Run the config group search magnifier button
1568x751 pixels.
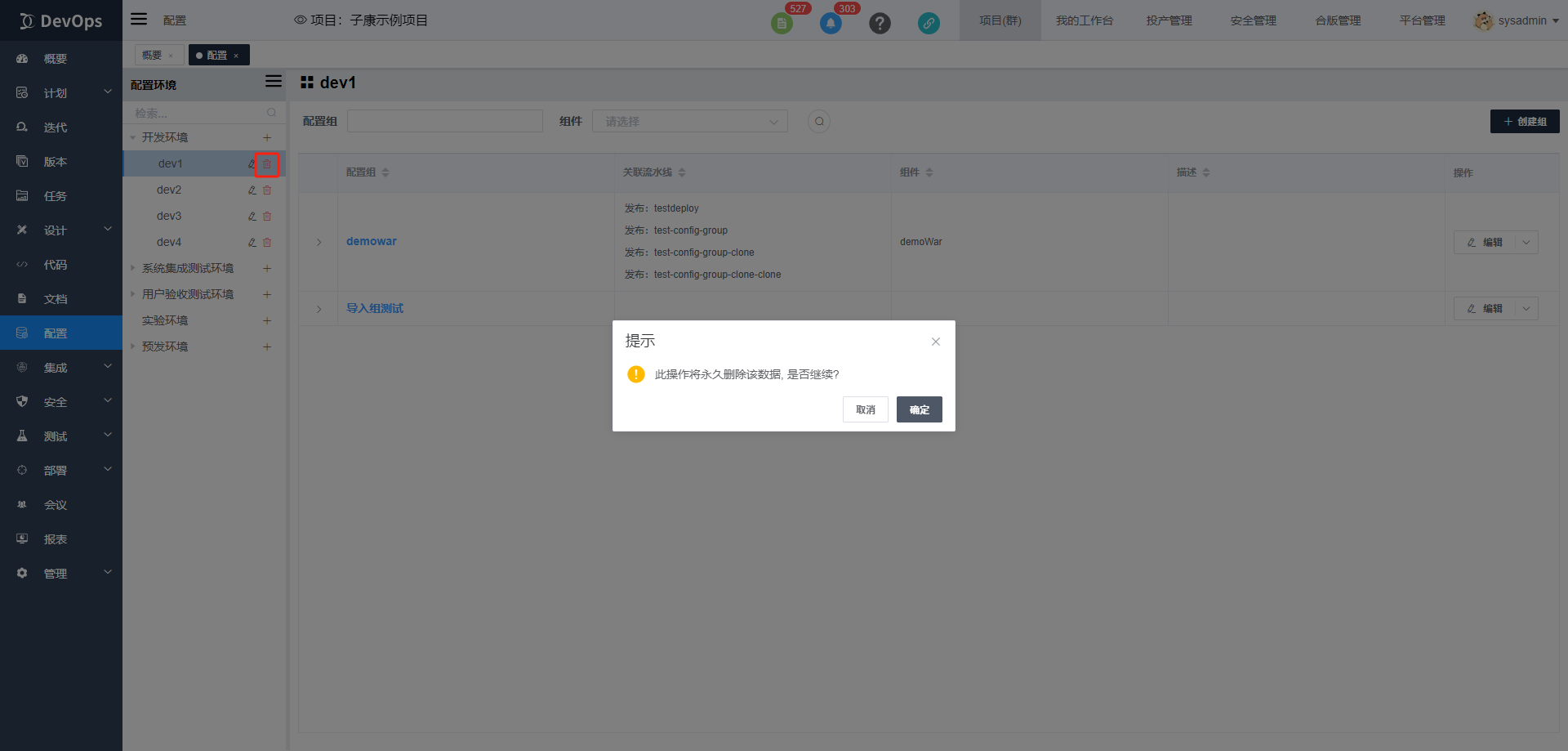point(819,122)
